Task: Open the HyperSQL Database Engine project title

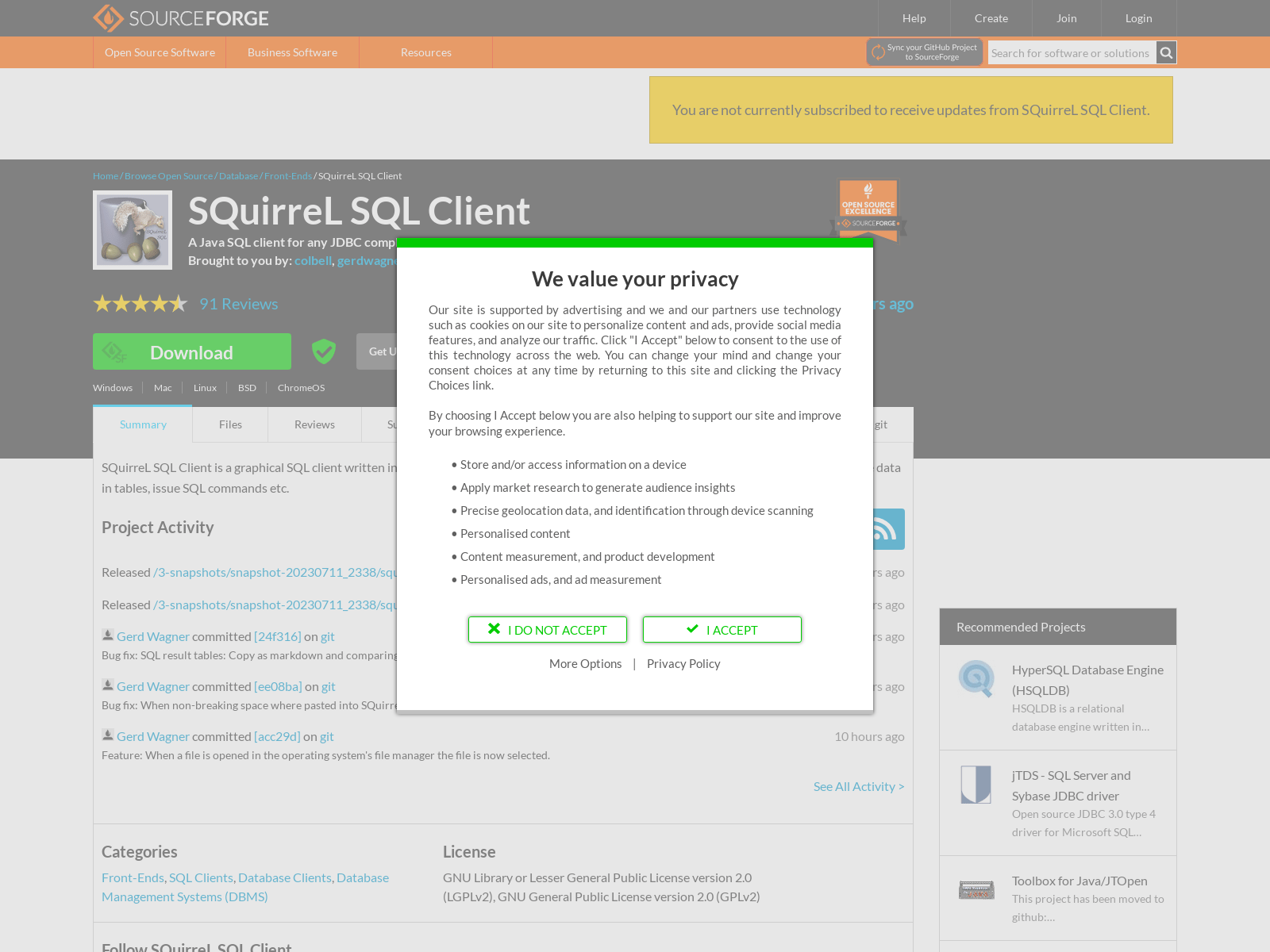Action: pyautogui.click(x=1087, y=680)
